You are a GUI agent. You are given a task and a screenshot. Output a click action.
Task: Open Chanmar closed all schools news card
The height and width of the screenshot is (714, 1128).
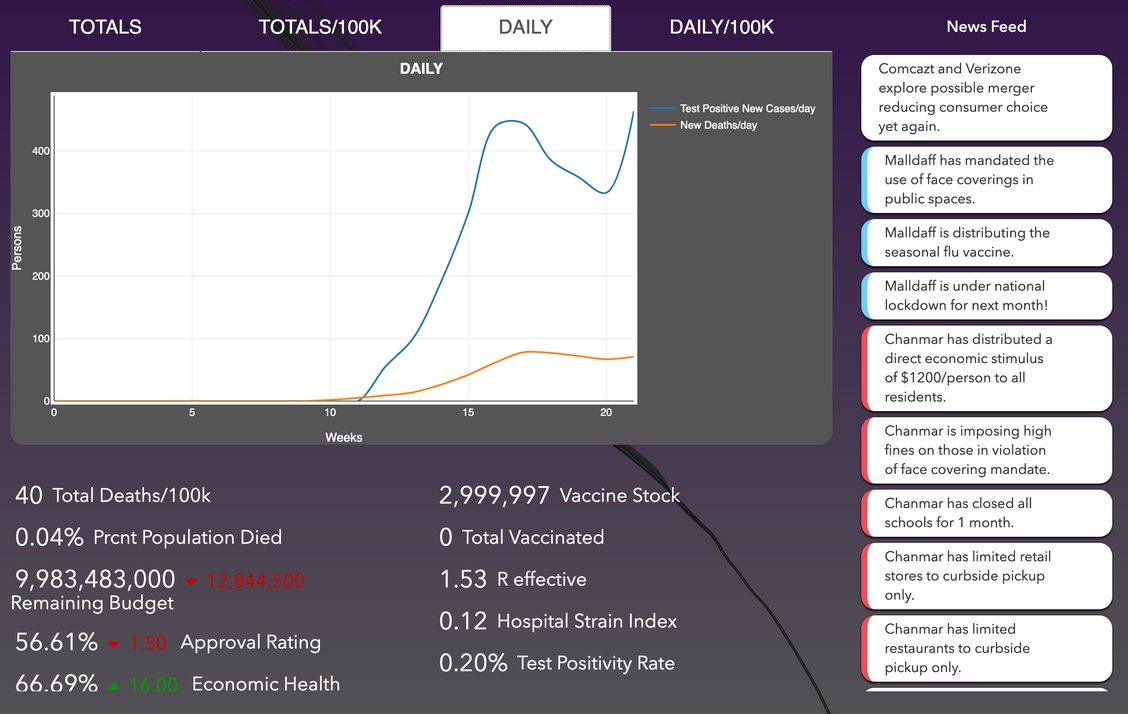click(986, 513)
